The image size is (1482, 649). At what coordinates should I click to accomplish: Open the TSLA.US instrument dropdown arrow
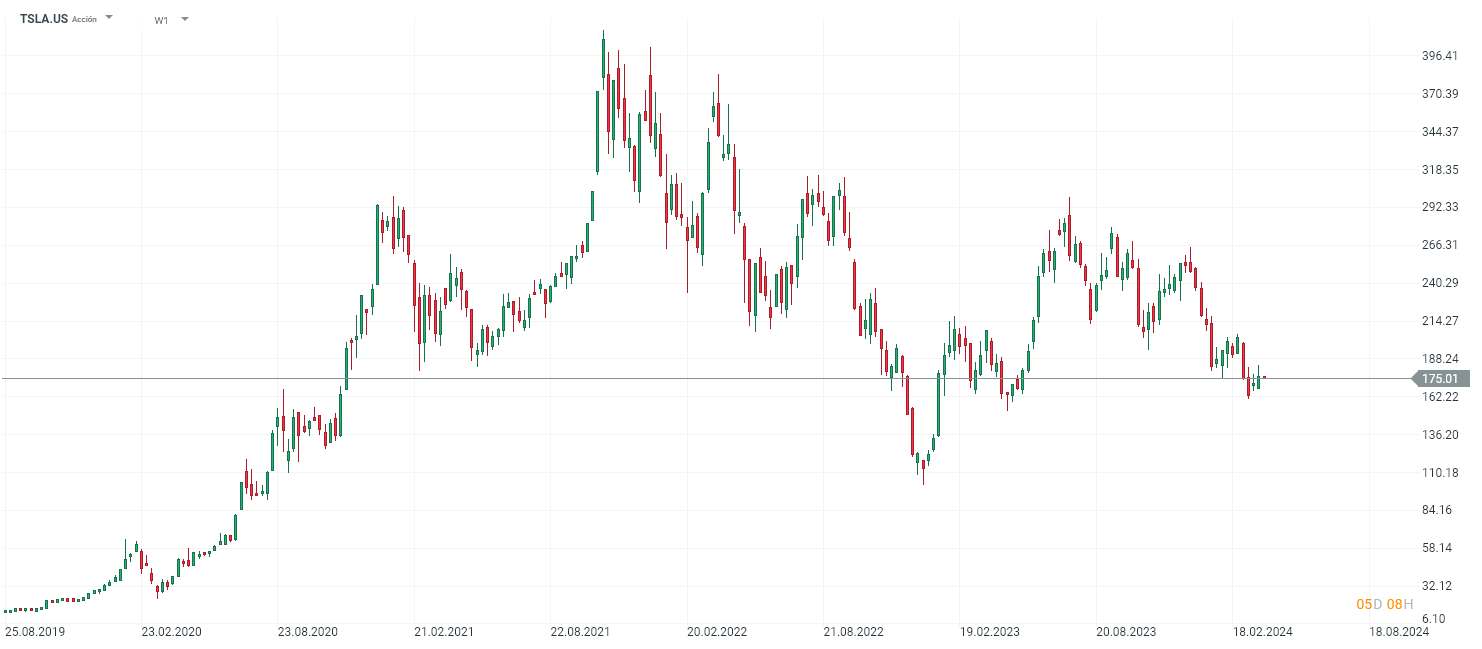[x=109, y=18]
